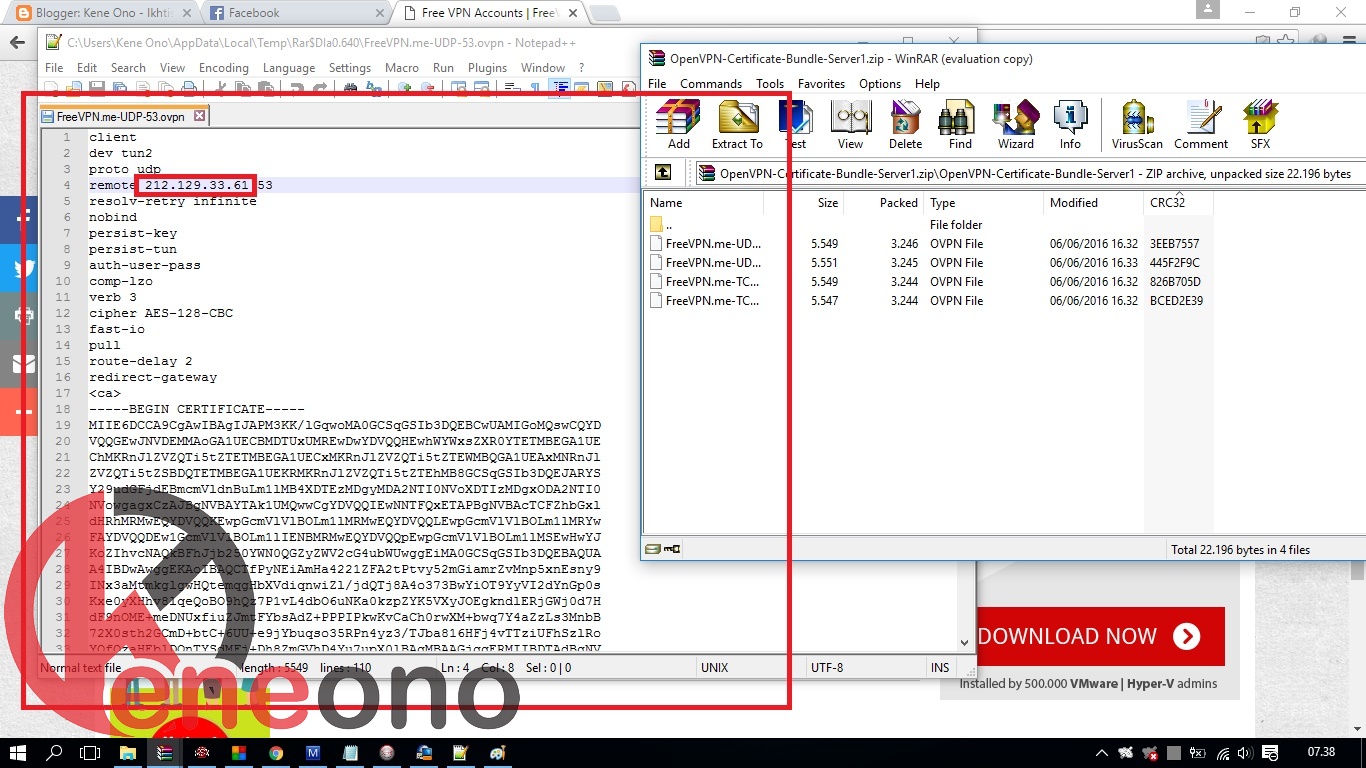
Task: Go up one folder level in WinRAR
Action: pyautogui.click(x=662, y=172)
